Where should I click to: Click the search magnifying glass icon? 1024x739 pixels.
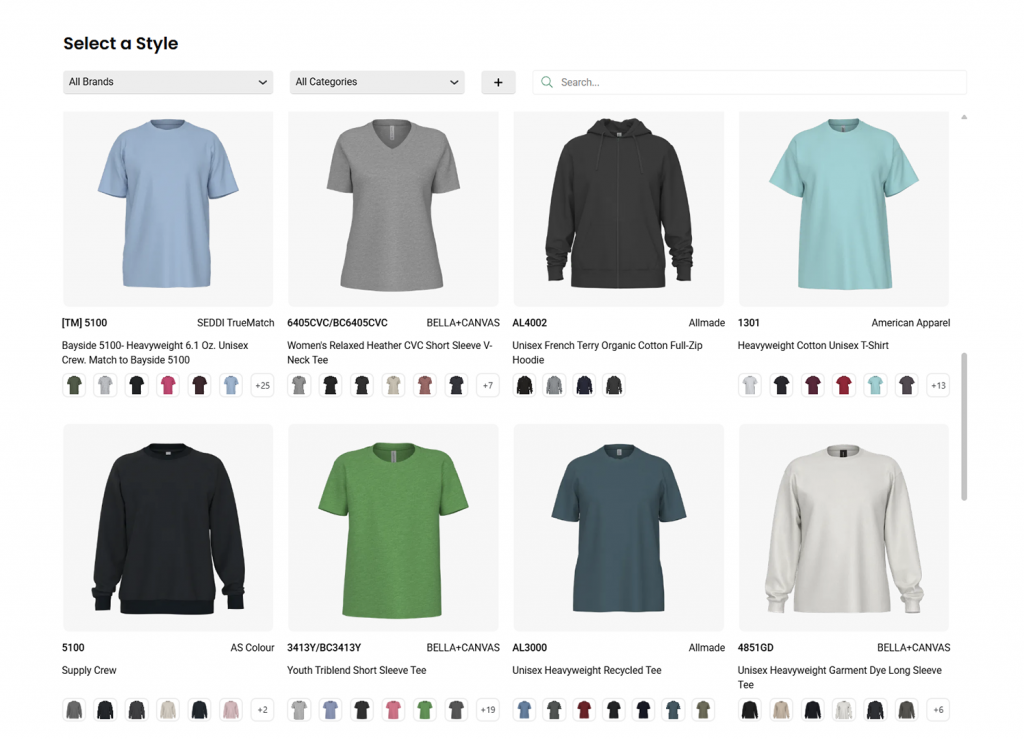click(x=546, y=82)
